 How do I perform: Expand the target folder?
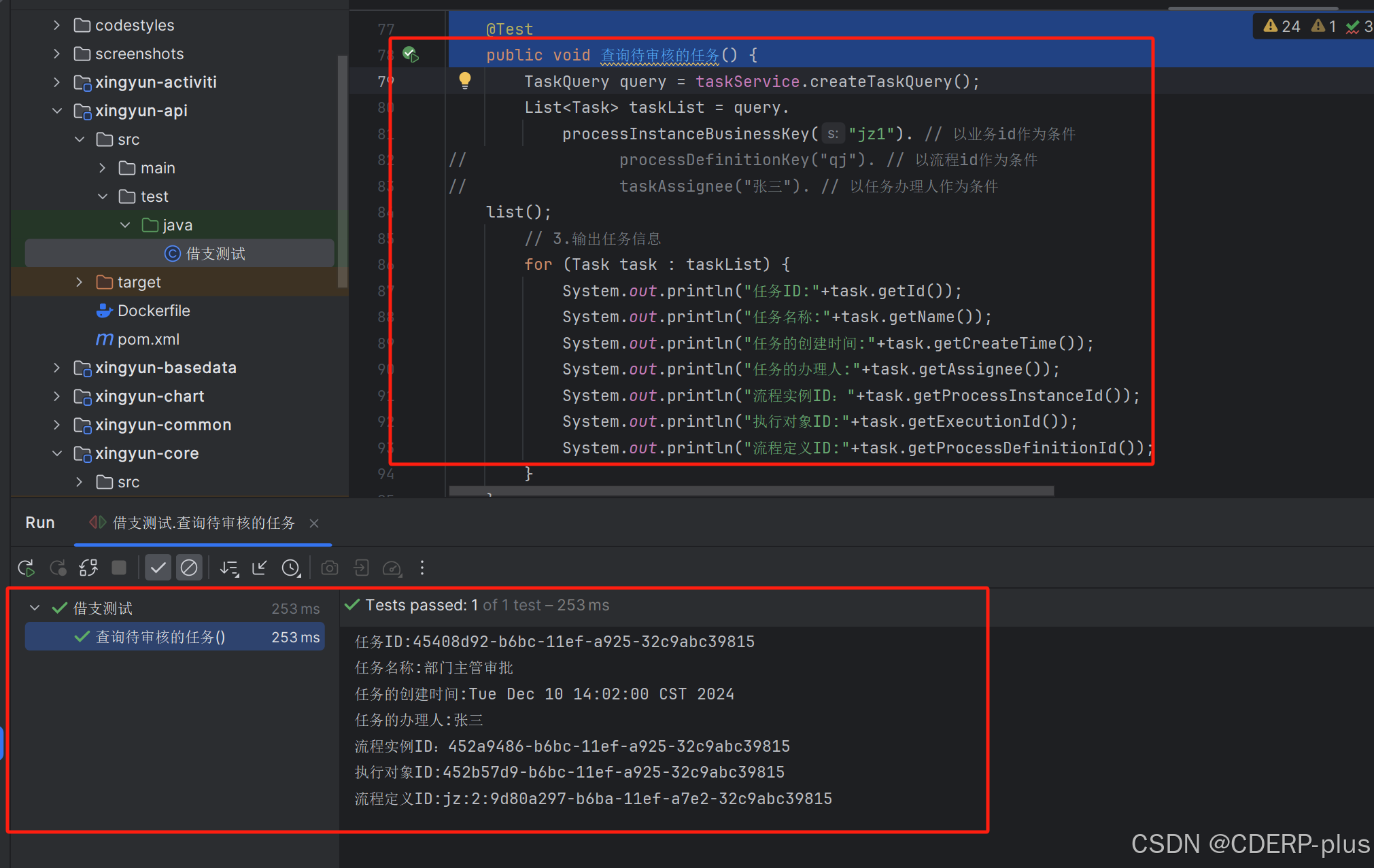point(80,282)
